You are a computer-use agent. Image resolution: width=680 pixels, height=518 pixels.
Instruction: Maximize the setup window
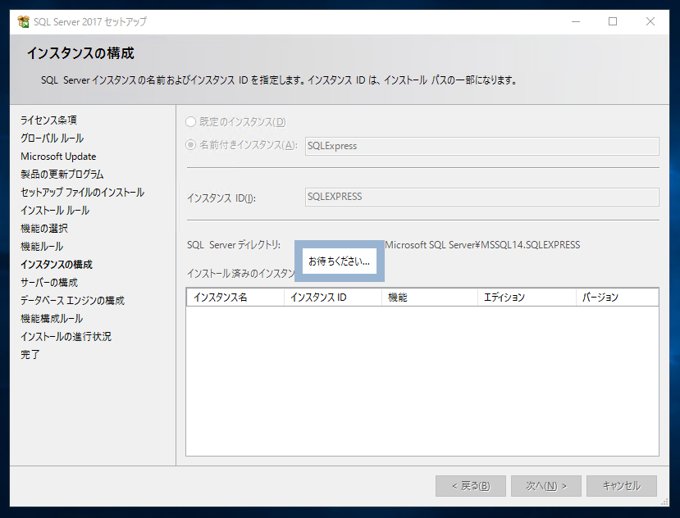612,21
